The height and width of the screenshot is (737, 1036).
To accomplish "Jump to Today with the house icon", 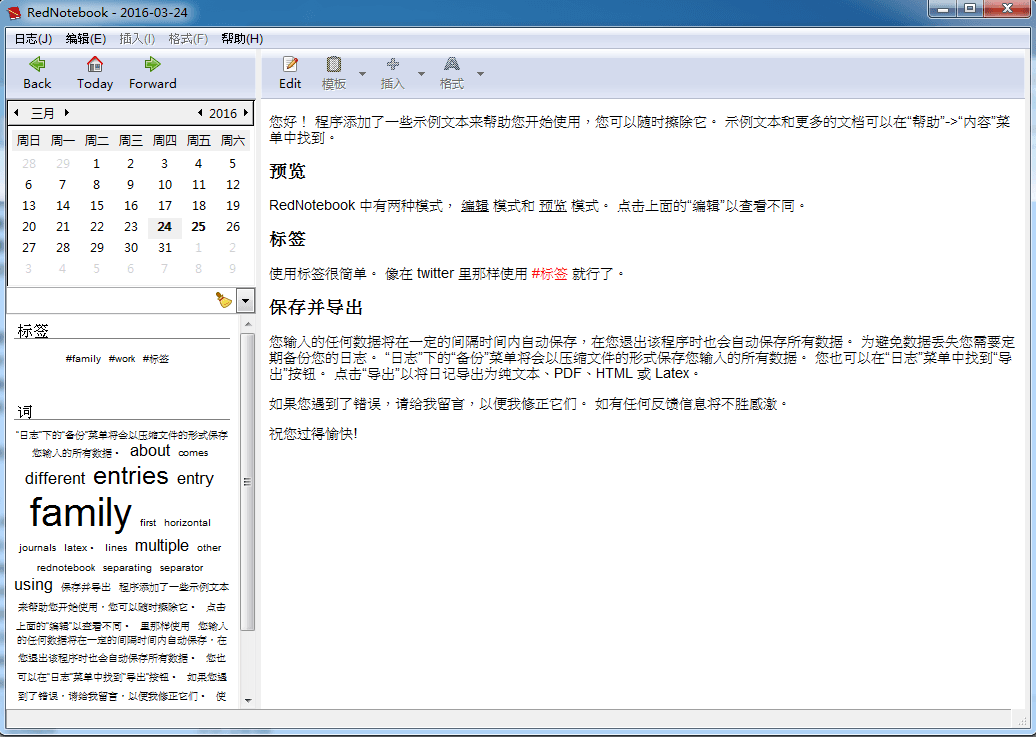I will click(94, 73).
